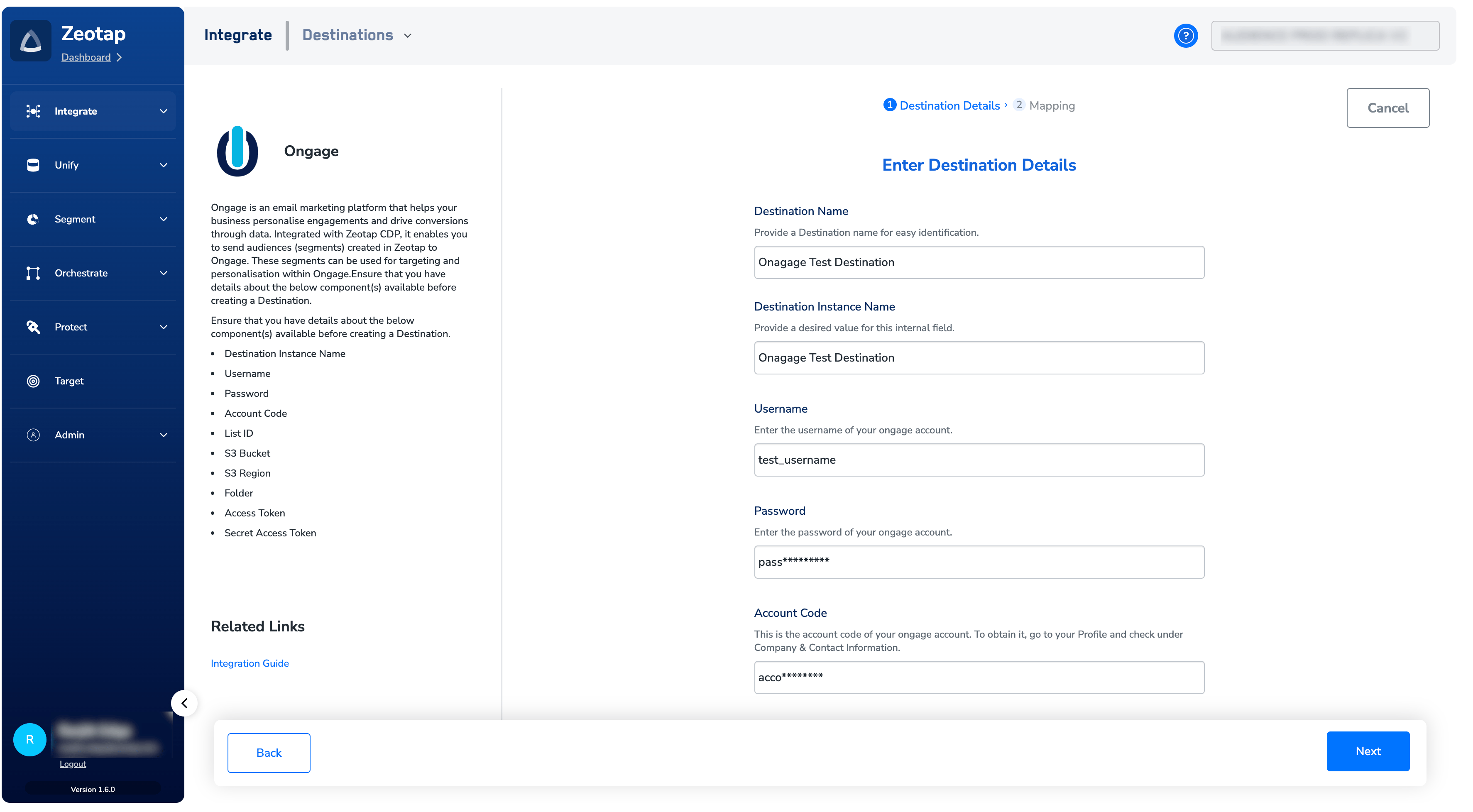Click the Protect sidebar icon
The image size is (1473, 812).
tap(33, 327)
